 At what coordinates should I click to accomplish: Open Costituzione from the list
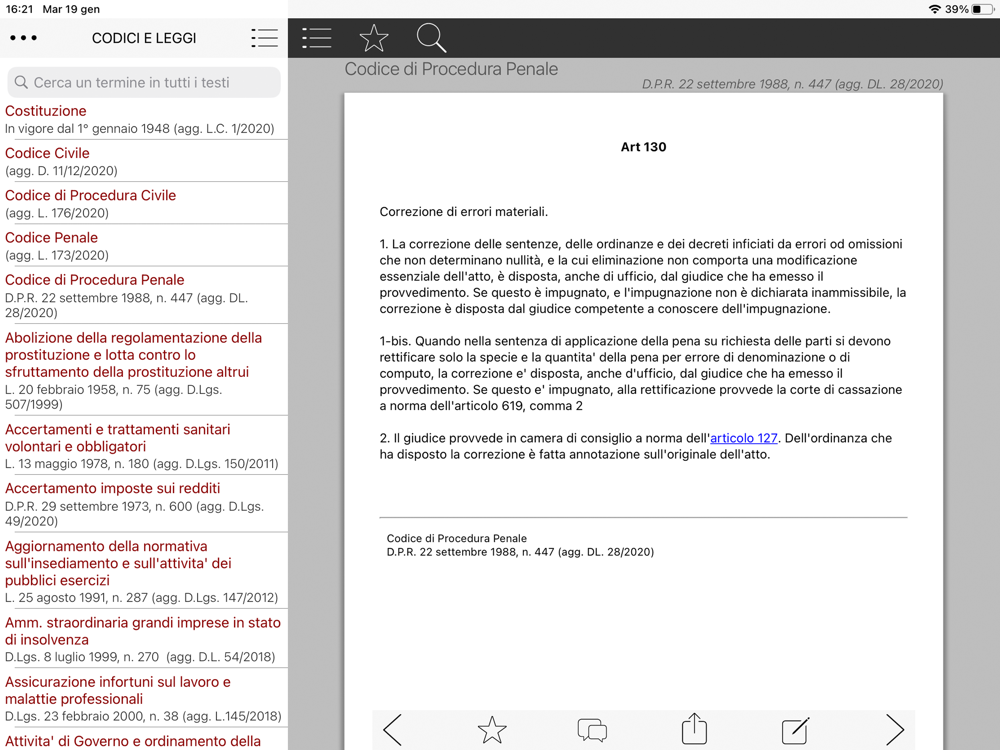tap(46, 111)
